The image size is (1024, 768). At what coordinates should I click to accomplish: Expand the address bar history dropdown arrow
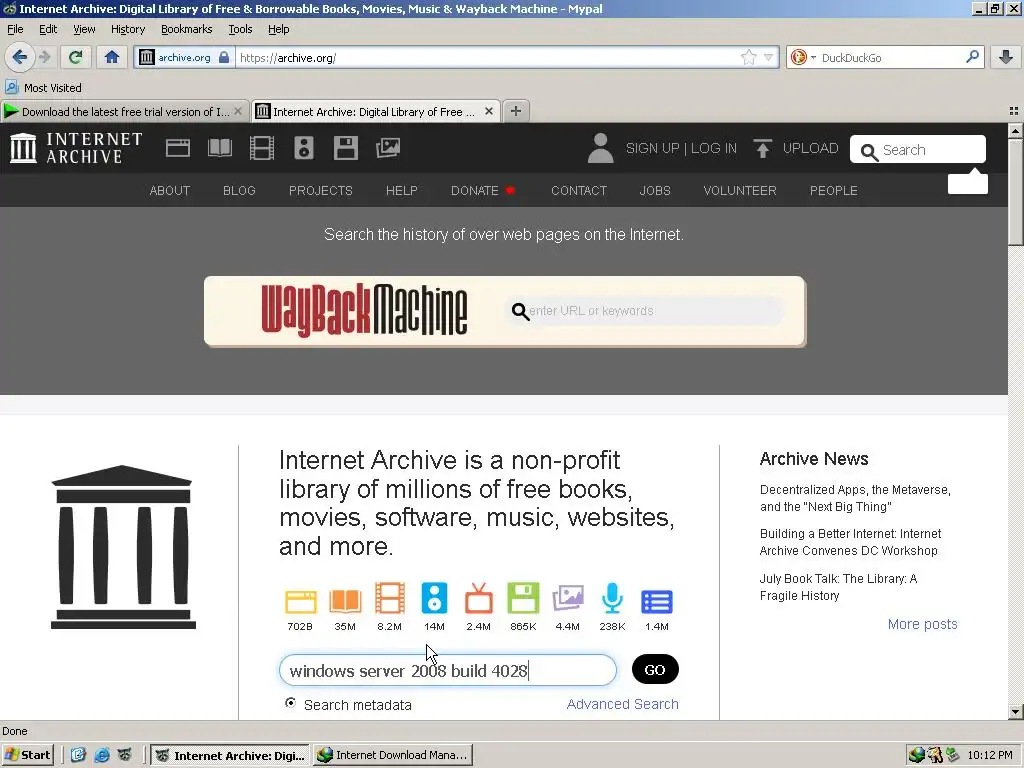tap(769, 57)
